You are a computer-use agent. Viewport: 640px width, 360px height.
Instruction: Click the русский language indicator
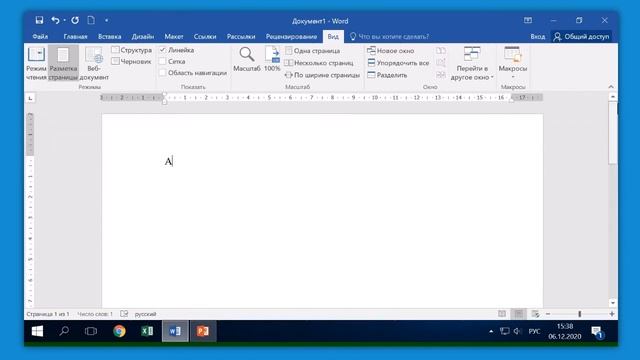coord(146,314)
